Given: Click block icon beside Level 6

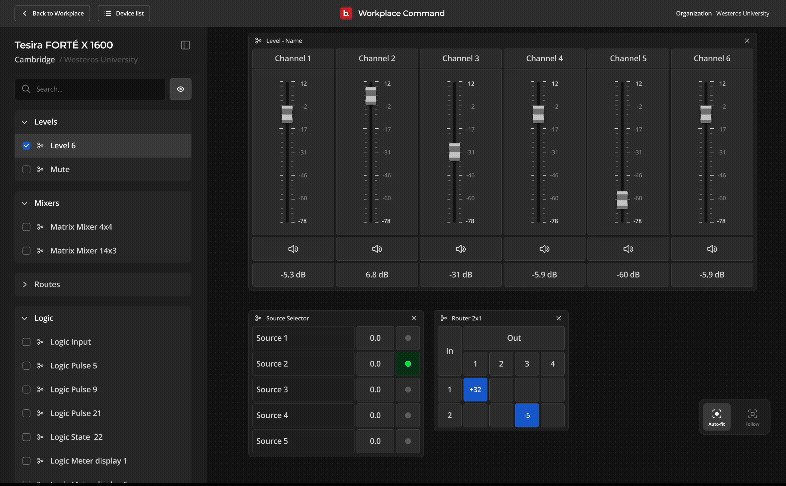Looking at the screenshot, I should 40,146.
